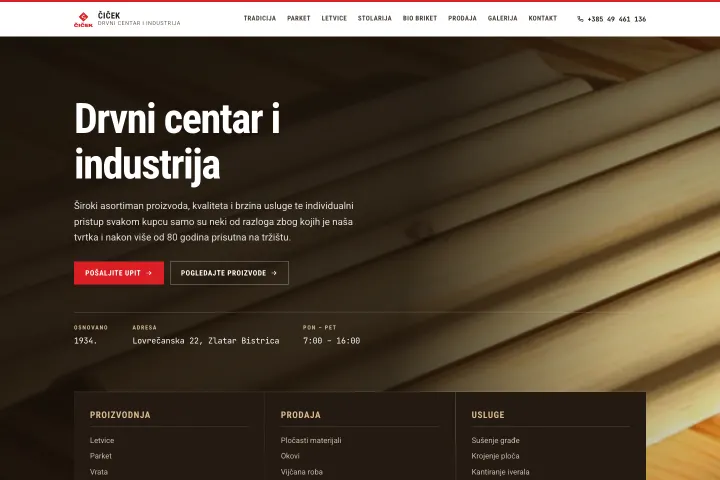
Task: Open Okovi under Prodaja
Action: [290, 456]
